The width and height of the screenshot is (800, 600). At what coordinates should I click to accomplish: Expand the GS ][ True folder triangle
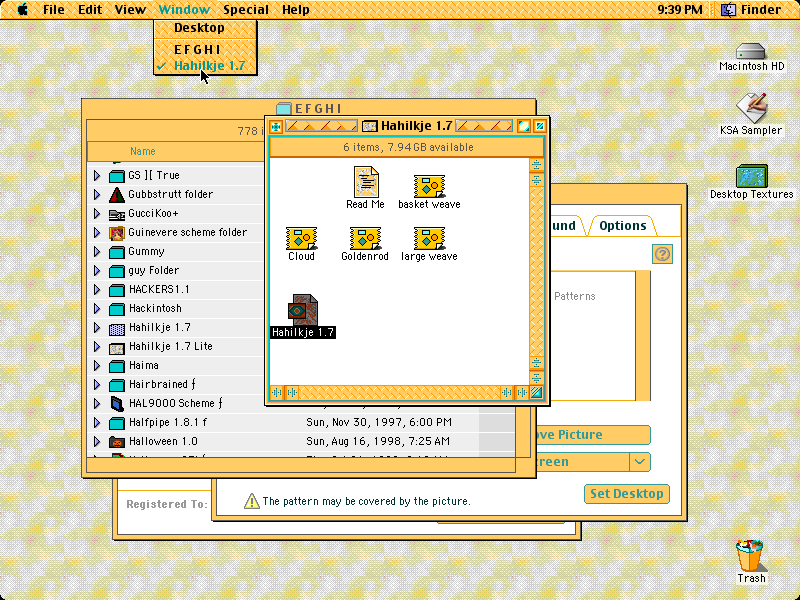(x=97, y=176)
